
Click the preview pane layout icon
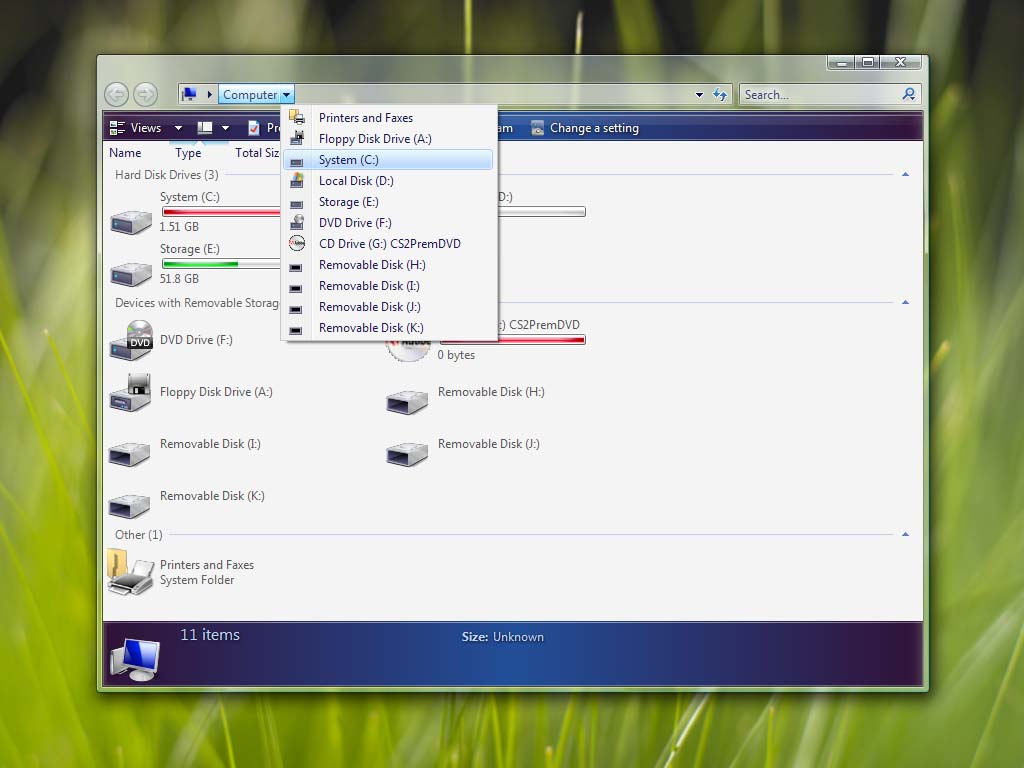point(205,128)
